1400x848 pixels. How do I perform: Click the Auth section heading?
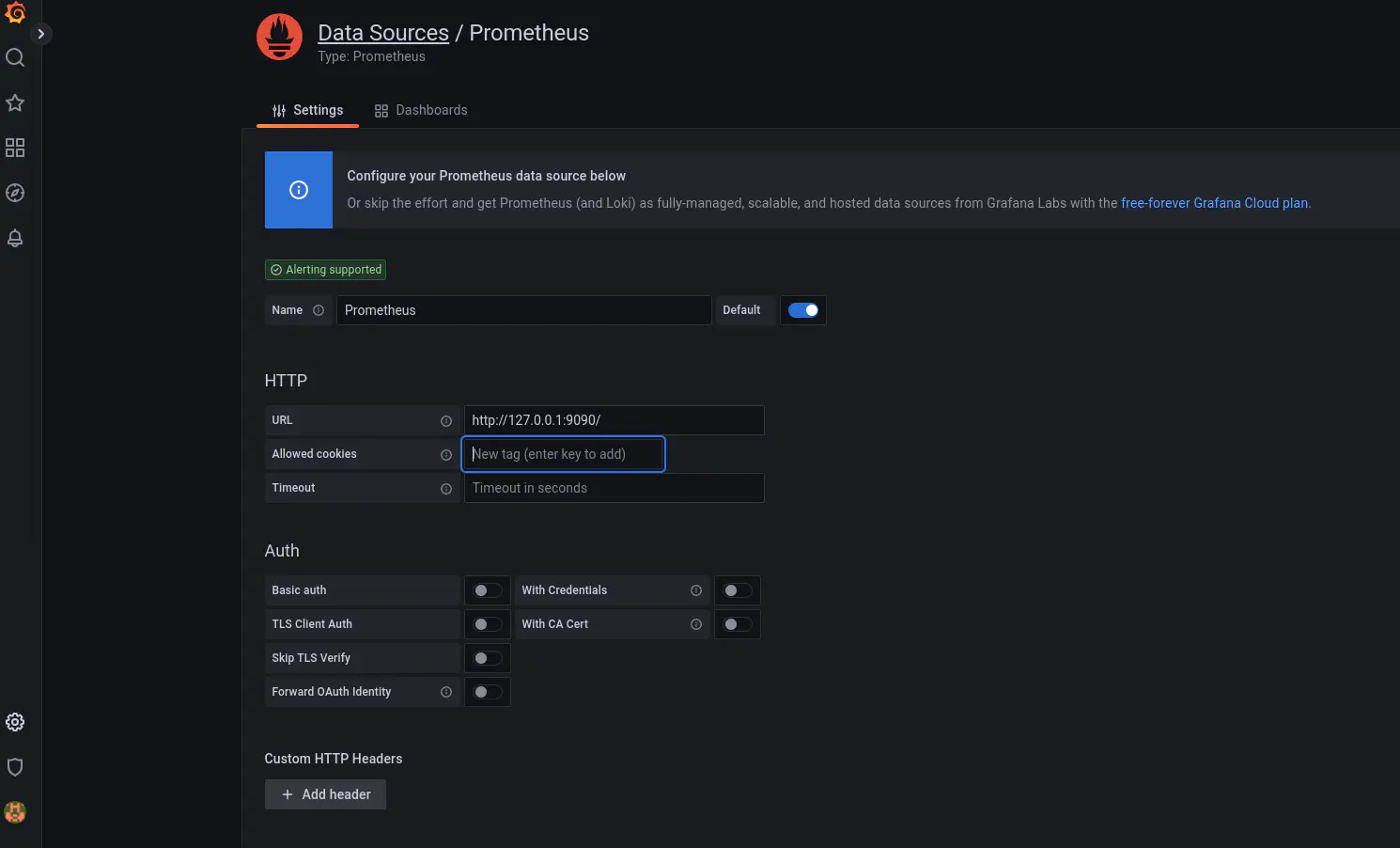282,551
